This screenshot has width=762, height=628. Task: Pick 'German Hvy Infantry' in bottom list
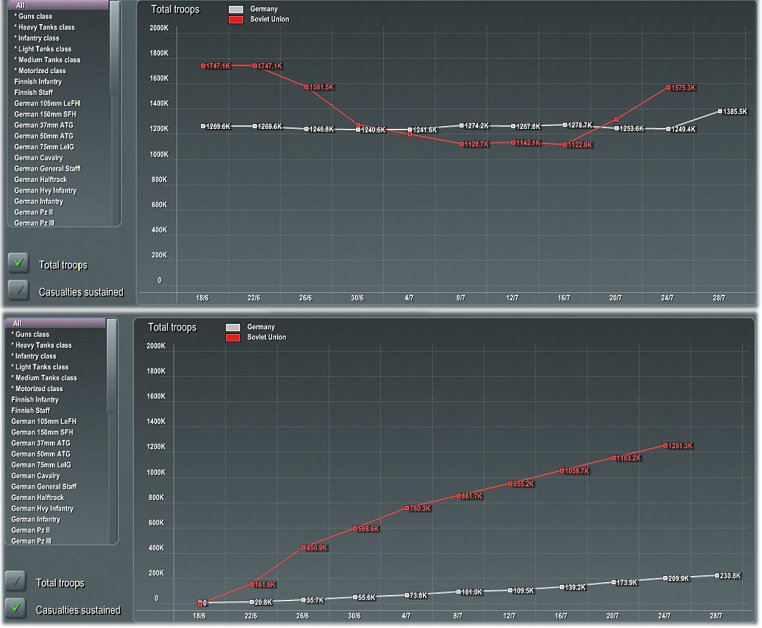(42, 508)
